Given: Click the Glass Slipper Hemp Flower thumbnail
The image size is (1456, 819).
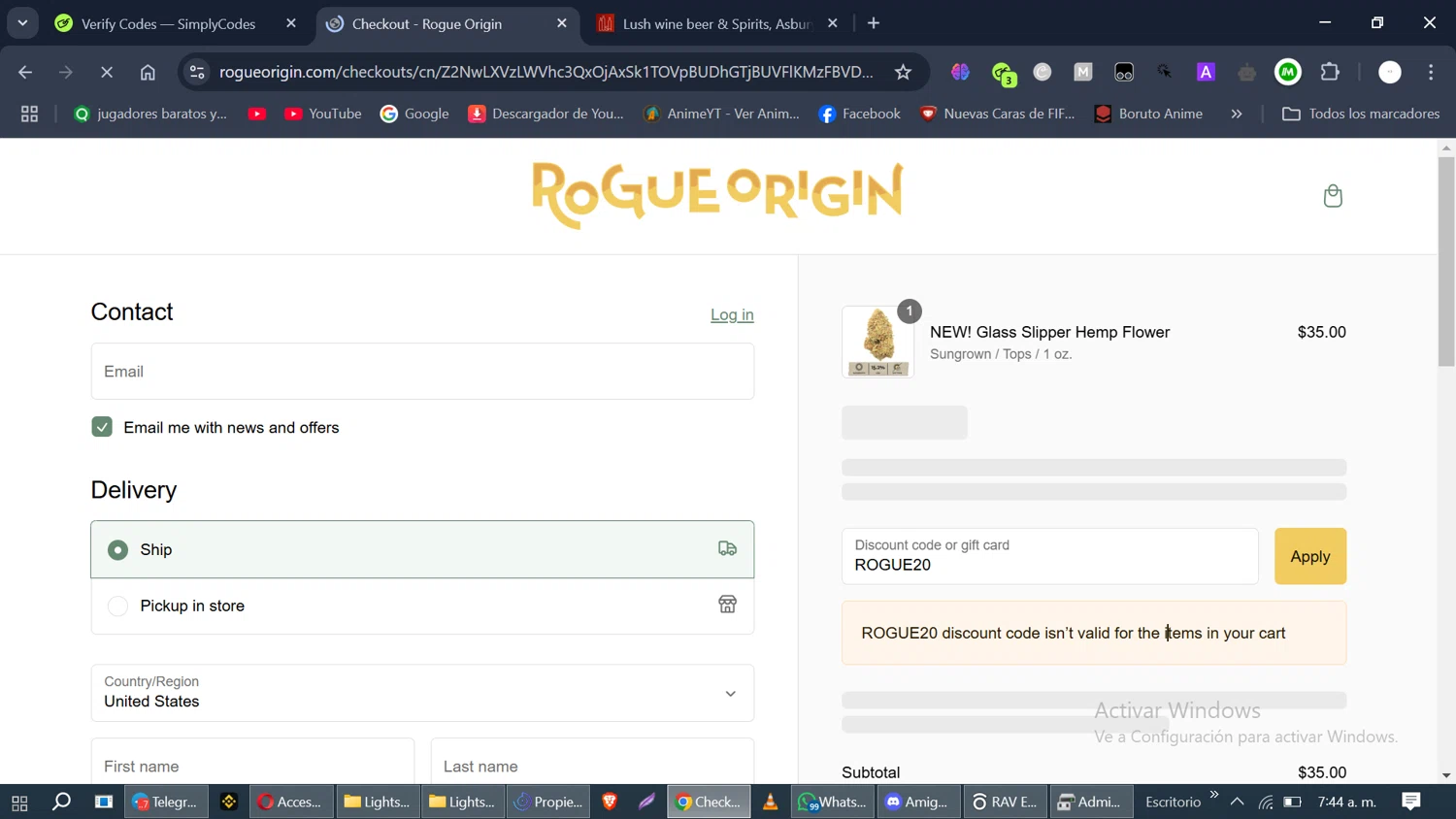Looking at the screenshot, I should pyautogui.click(x=877, y=342).
